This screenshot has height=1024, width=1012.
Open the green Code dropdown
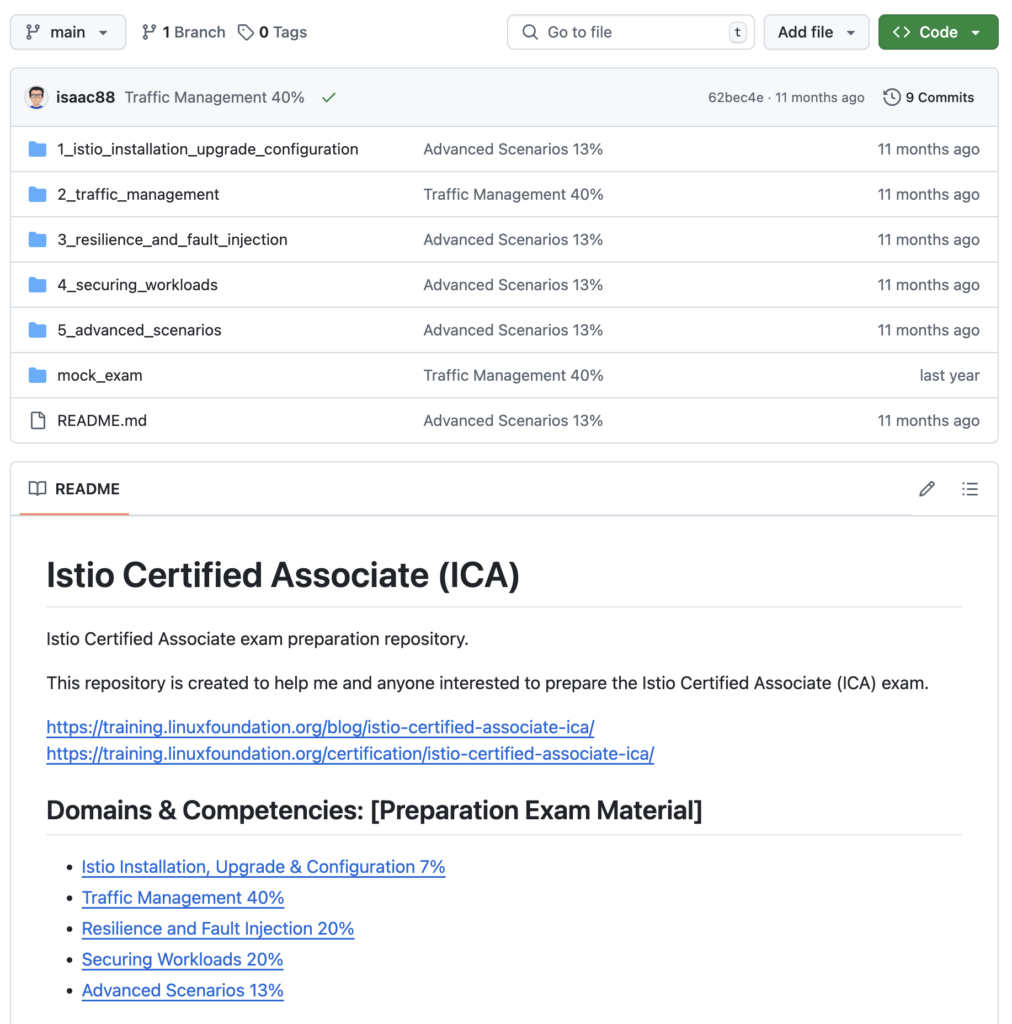[938, 32]
